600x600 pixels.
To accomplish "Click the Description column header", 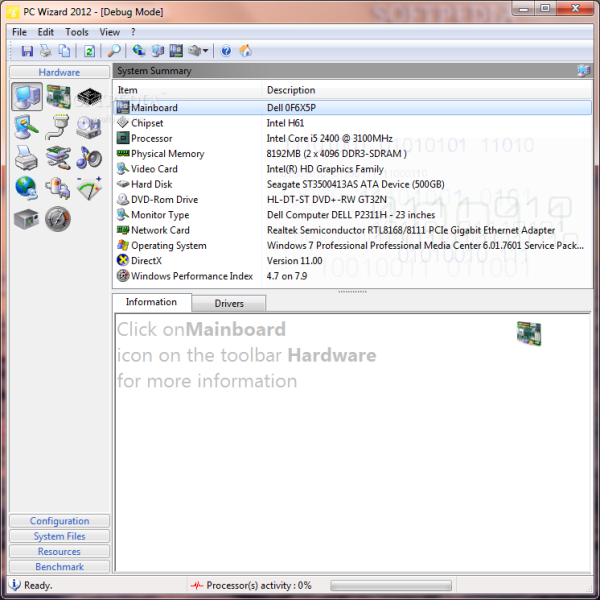I will click(427, 90).
